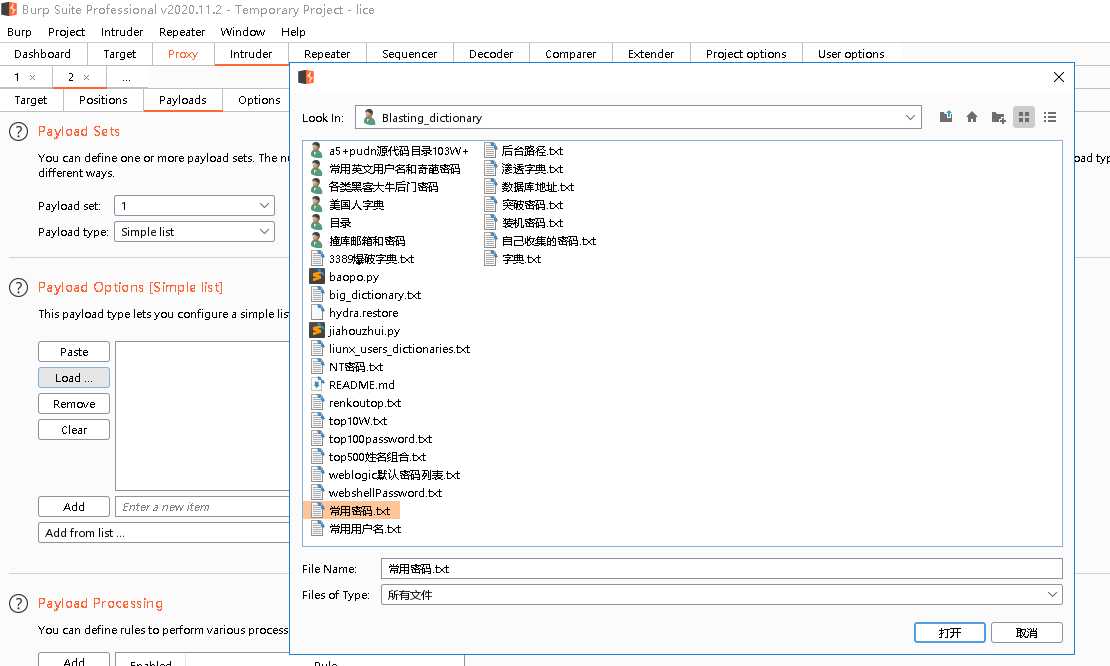Switch to the Repeater tab
The width and height of the screenshot is (1110, 666).
pos(327,54)
